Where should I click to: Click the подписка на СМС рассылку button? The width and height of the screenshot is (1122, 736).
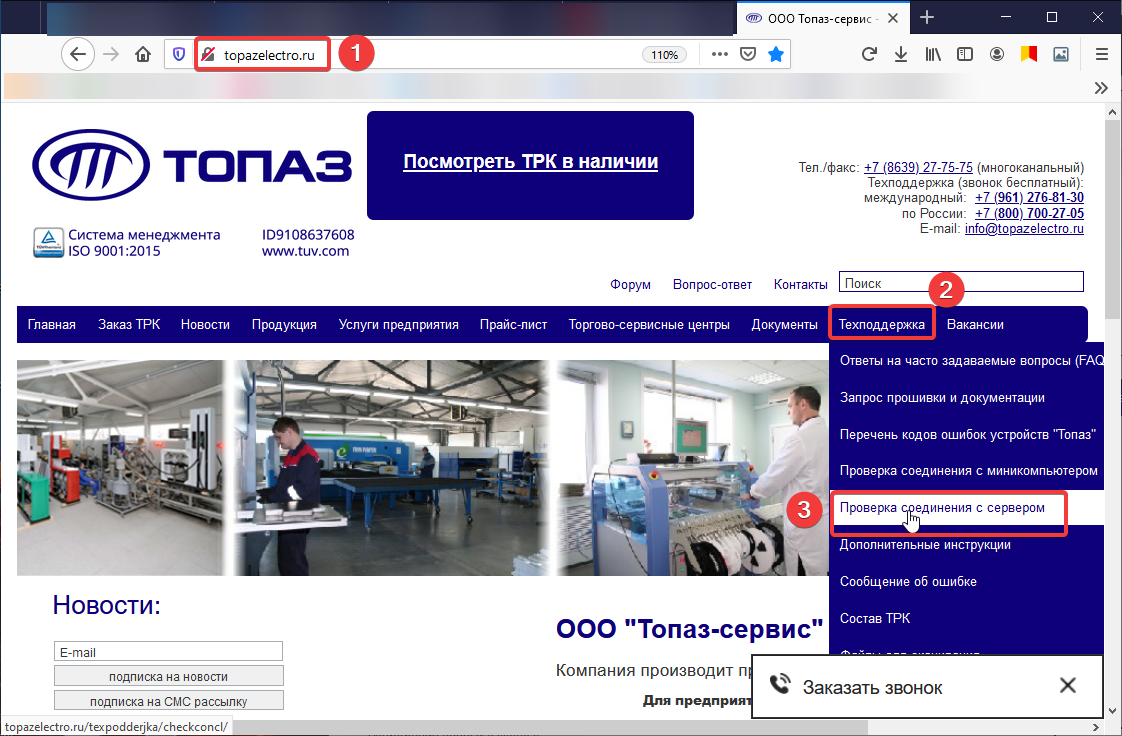168,701
